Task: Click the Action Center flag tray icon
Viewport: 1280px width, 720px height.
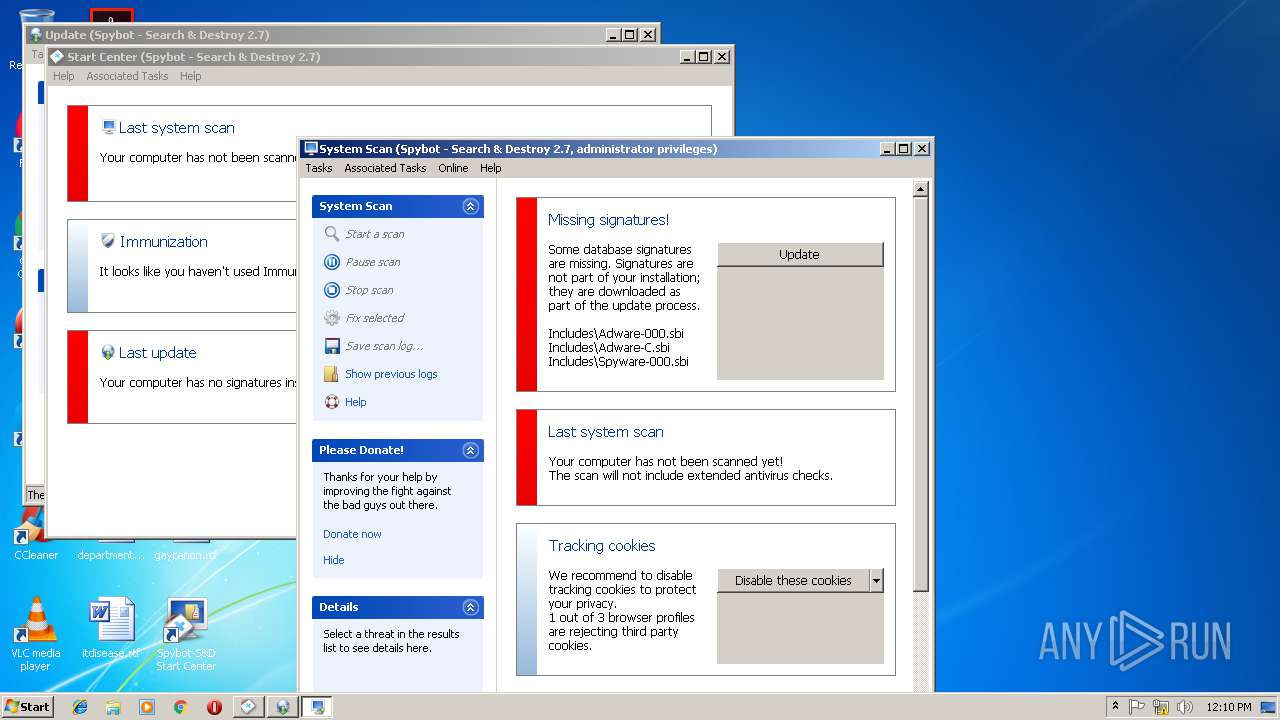Action: tap(1137, 707)
